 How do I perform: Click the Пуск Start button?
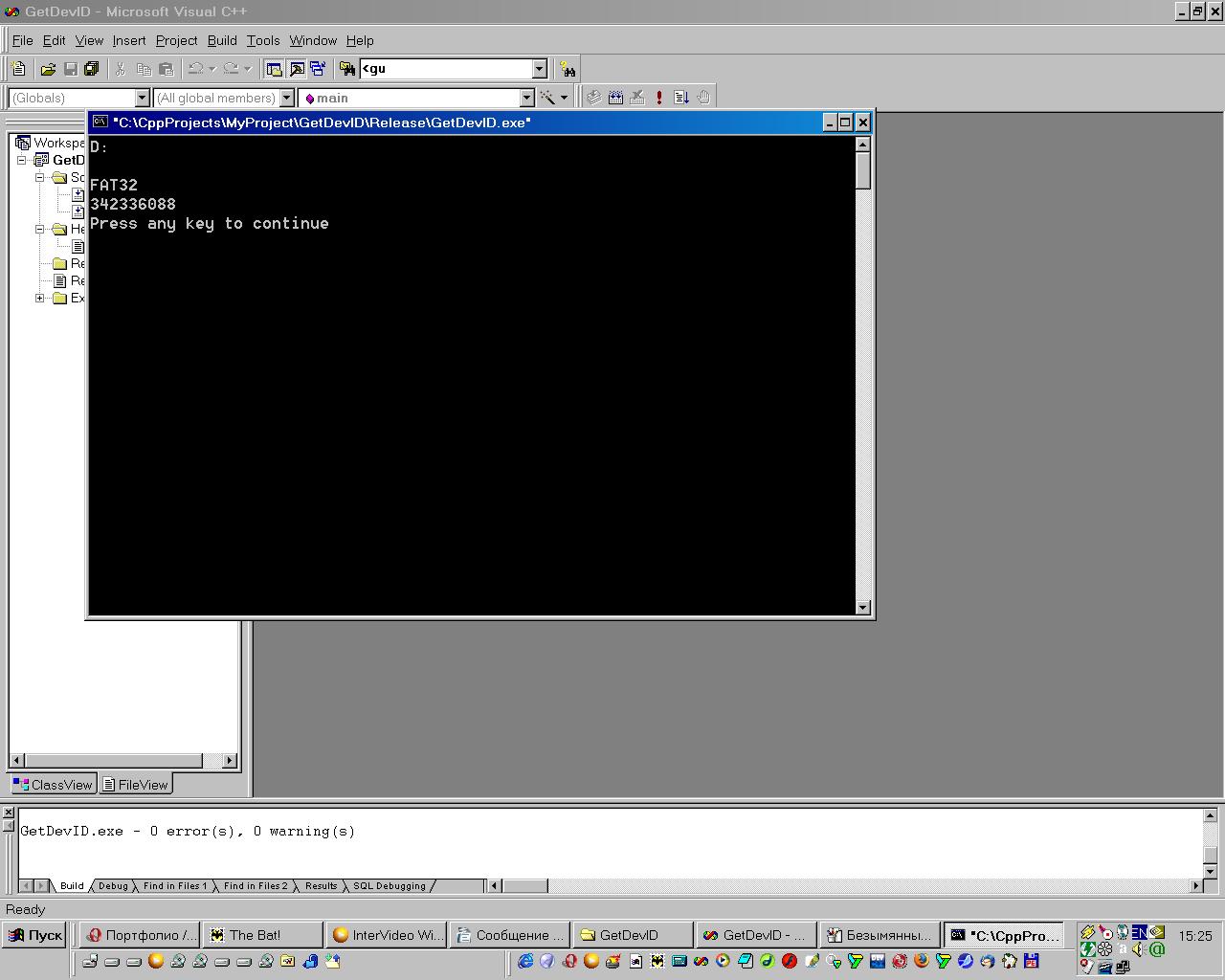[x=34, y=935]
